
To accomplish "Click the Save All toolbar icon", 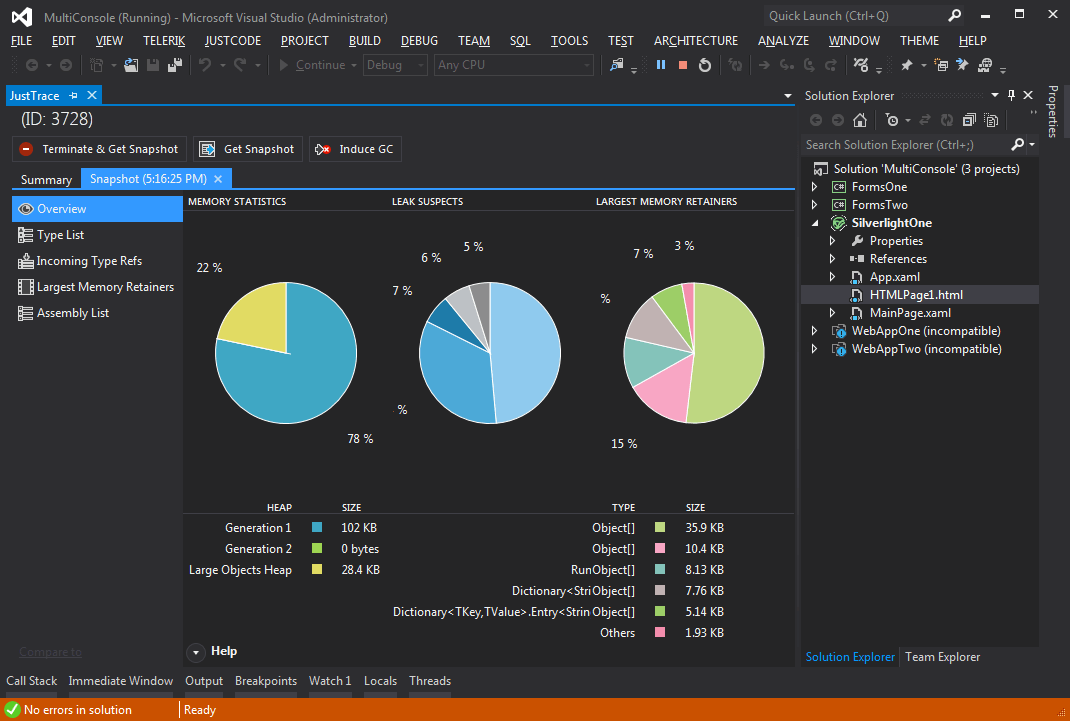I will (x=175, y=65).
